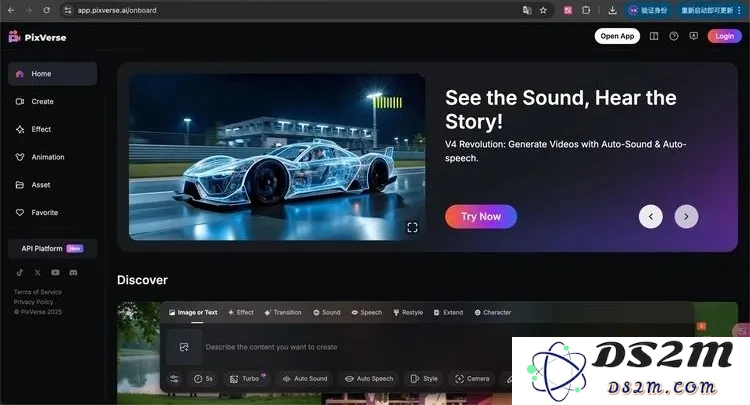Viewport: 750px width, 405px height.
Task: Switch to the Transition tab
Action: (x=283, y=312)
